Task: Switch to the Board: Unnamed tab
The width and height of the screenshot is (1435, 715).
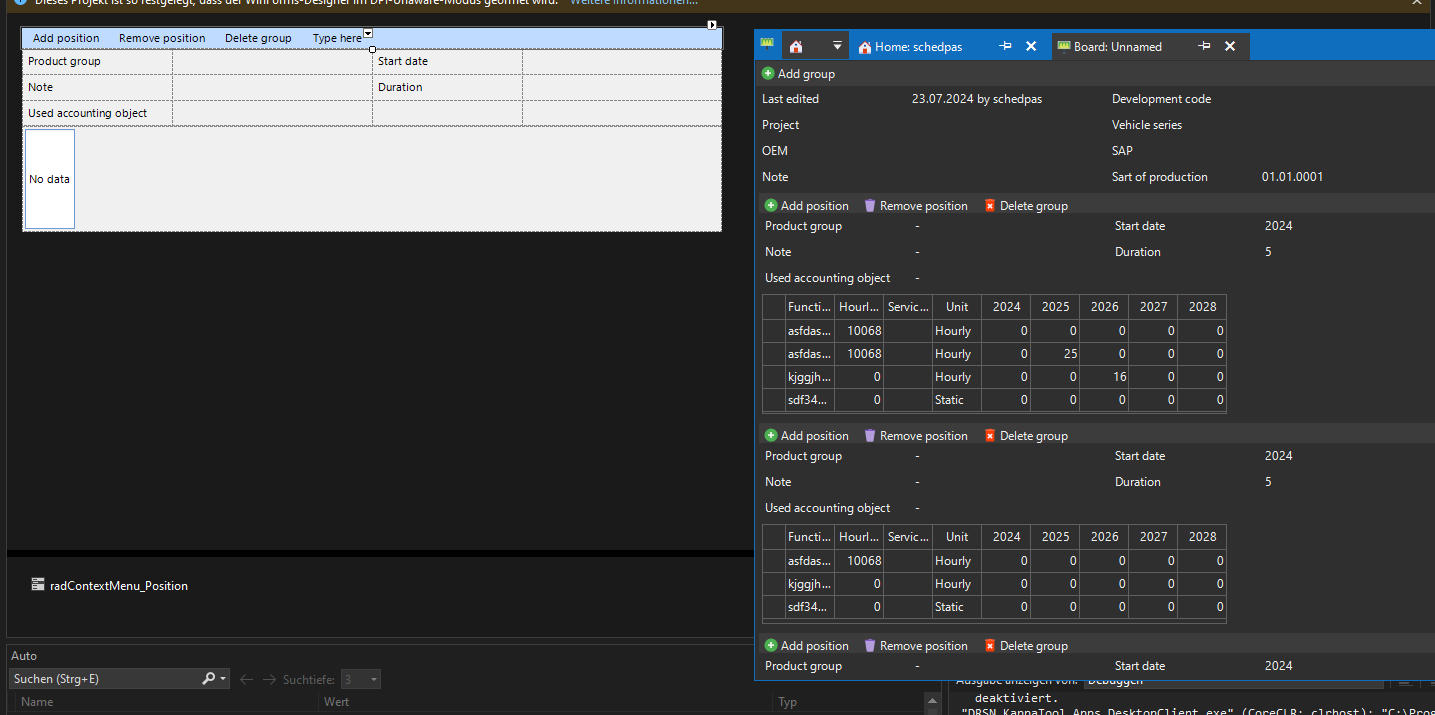Action: pos(1117,46)
